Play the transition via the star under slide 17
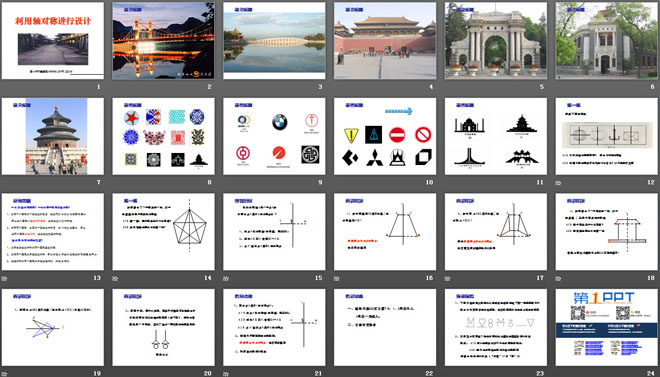 [x=448, y=279]
